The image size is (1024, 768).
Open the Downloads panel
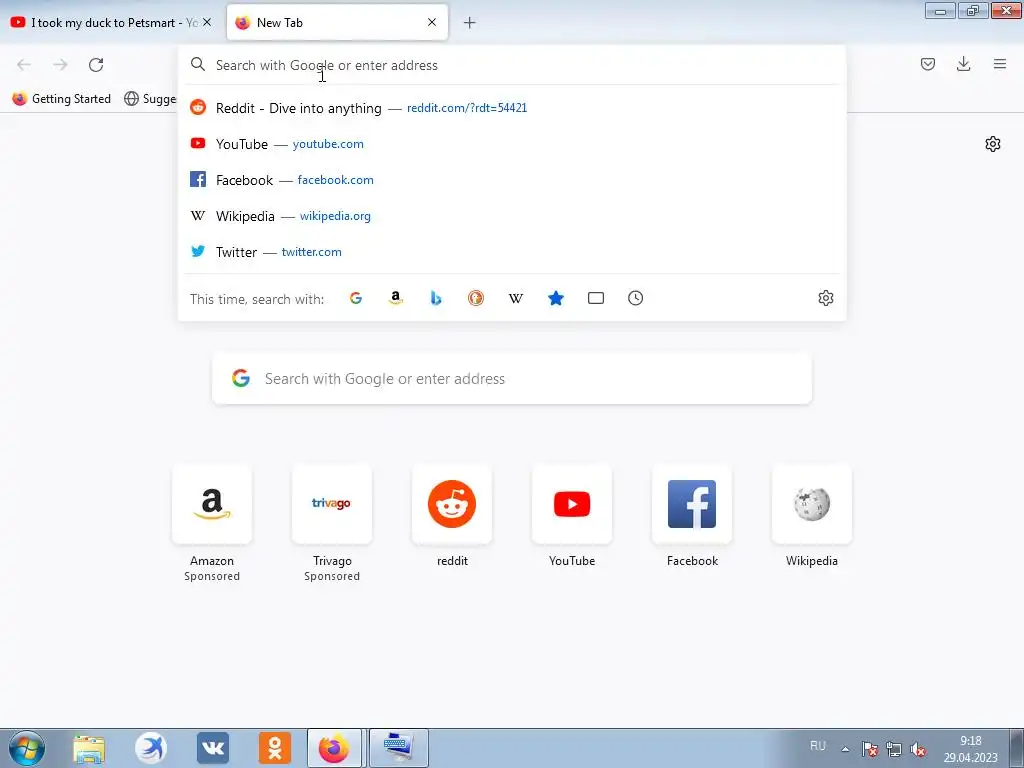pos(963,64)
